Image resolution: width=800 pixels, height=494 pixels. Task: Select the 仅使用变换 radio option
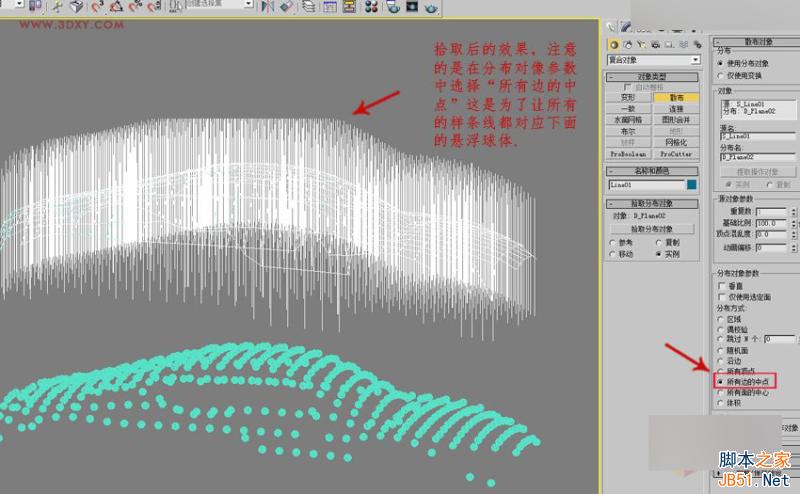[720, 76]
